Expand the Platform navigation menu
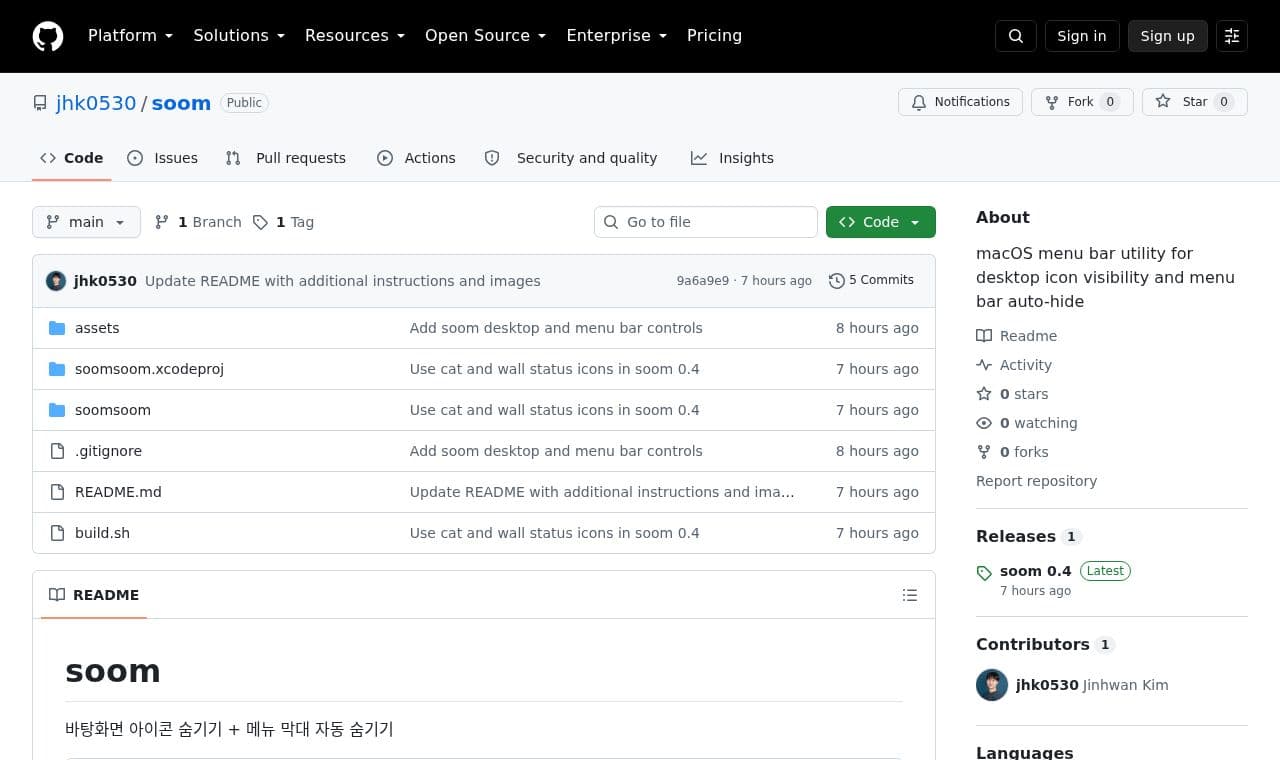Image resolution: width=1280 pixels, height=760 pixels. pos(130,36)
